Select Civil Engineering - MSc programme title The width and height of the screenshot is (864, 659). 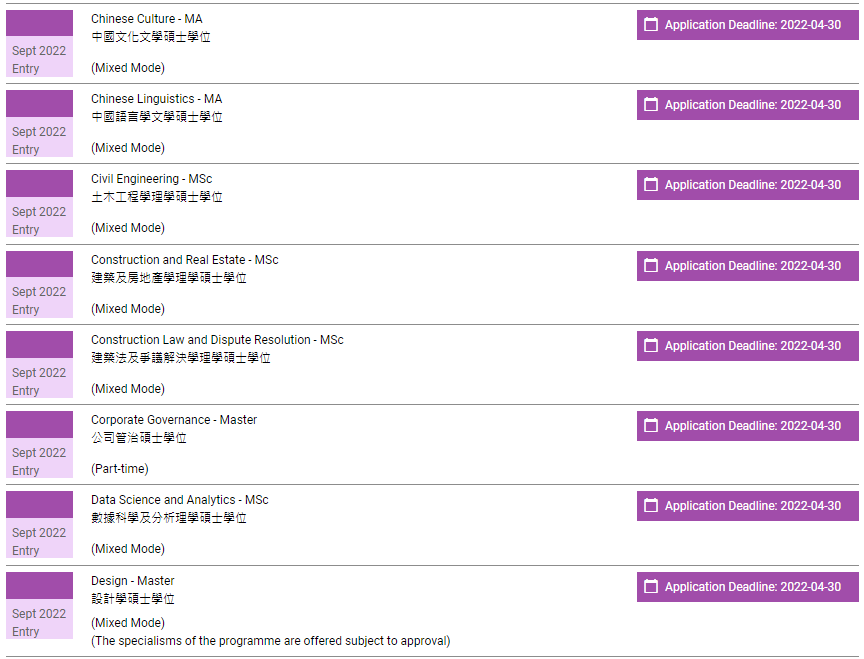tap(151, 179)
